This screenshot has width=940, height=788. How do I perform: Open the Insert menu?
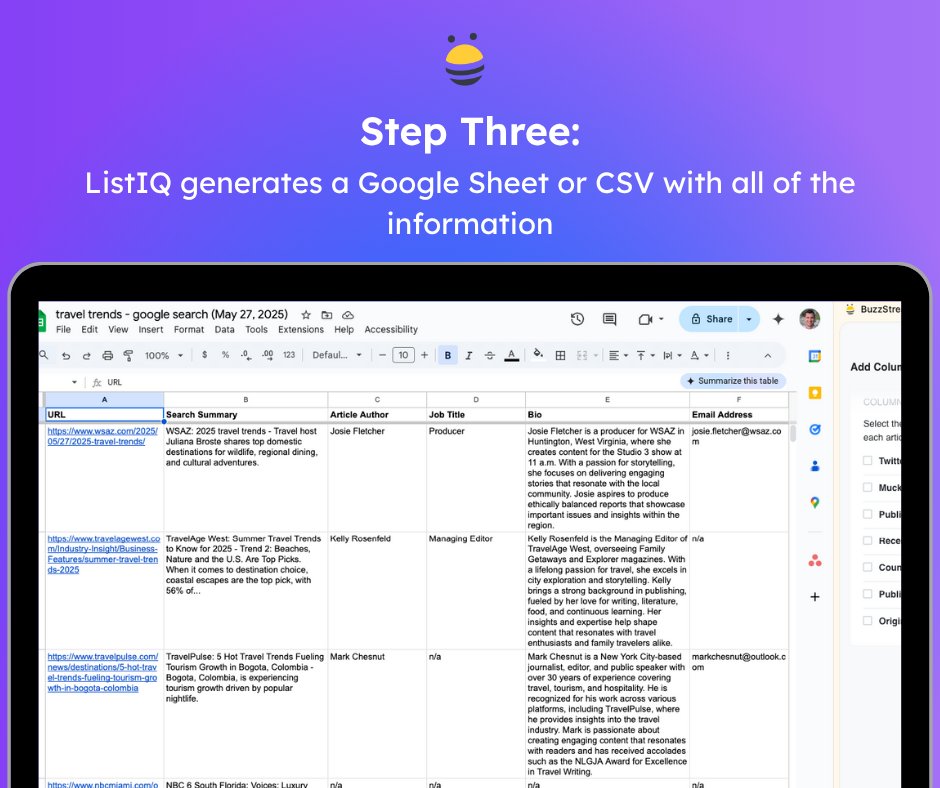pos(150,330)
